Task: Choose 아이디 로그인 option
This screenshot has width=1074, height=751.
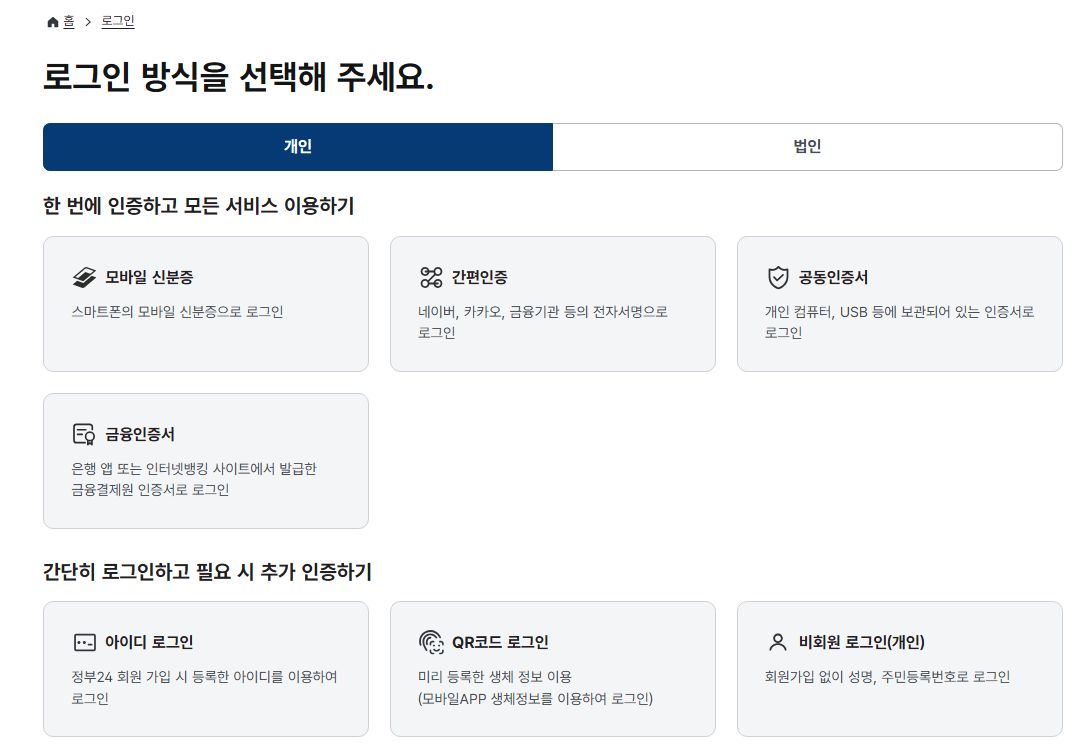Action: pos(205,668)
